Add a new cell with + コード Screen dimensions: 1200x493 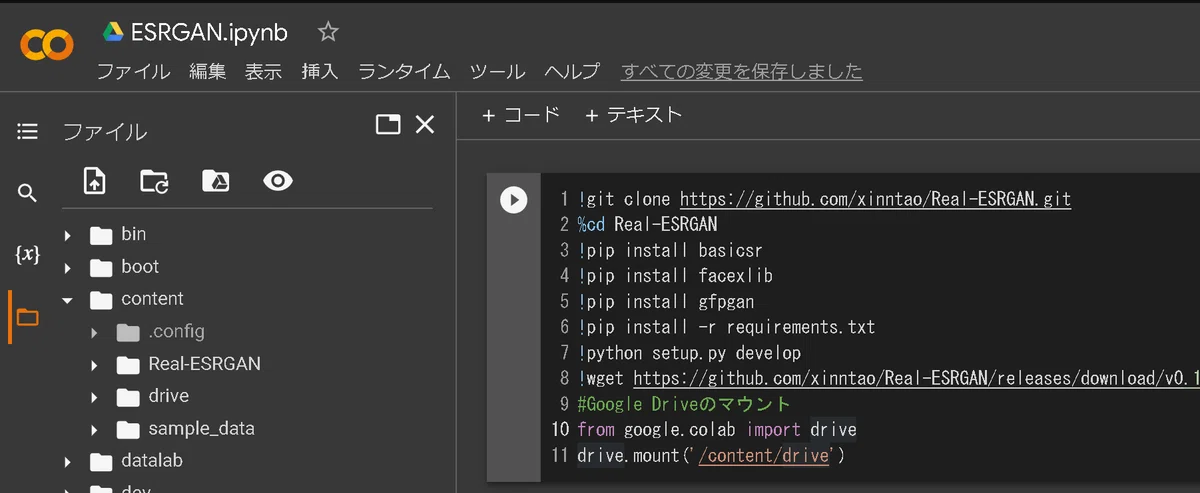pos(521,115)
